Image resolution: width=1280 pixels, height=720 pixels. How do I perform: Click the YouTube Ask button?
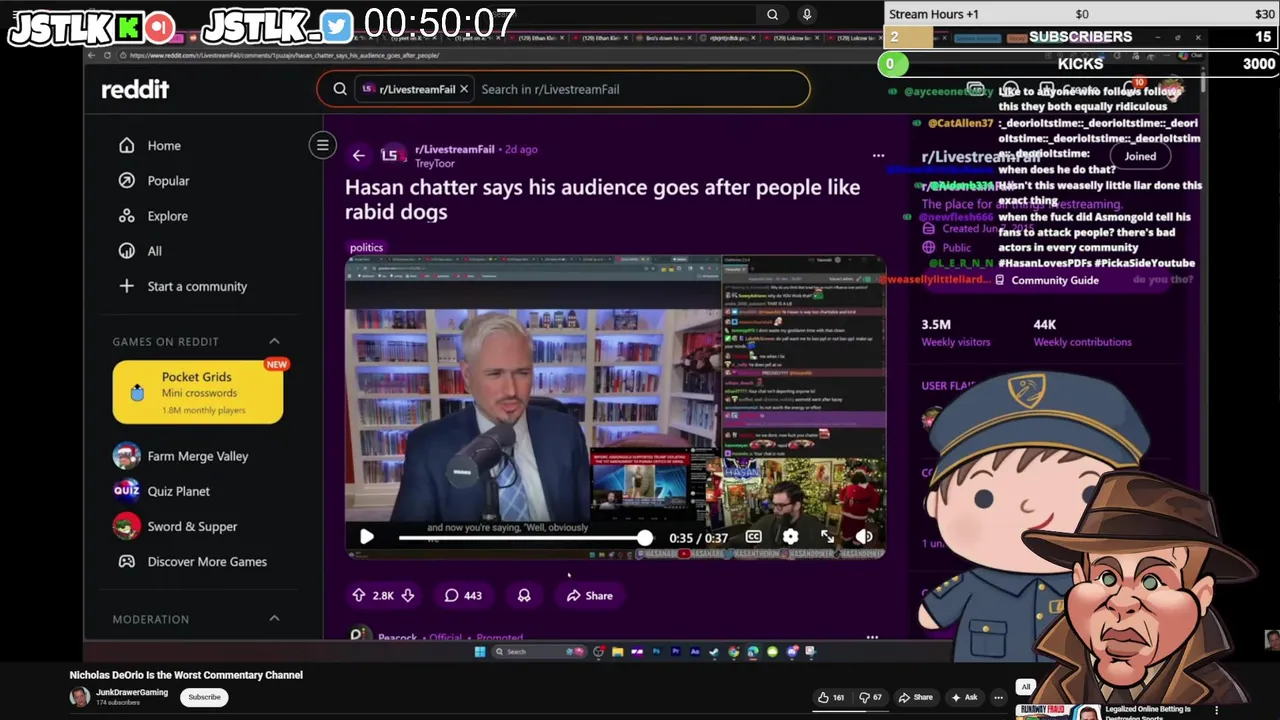click(965, 697)
